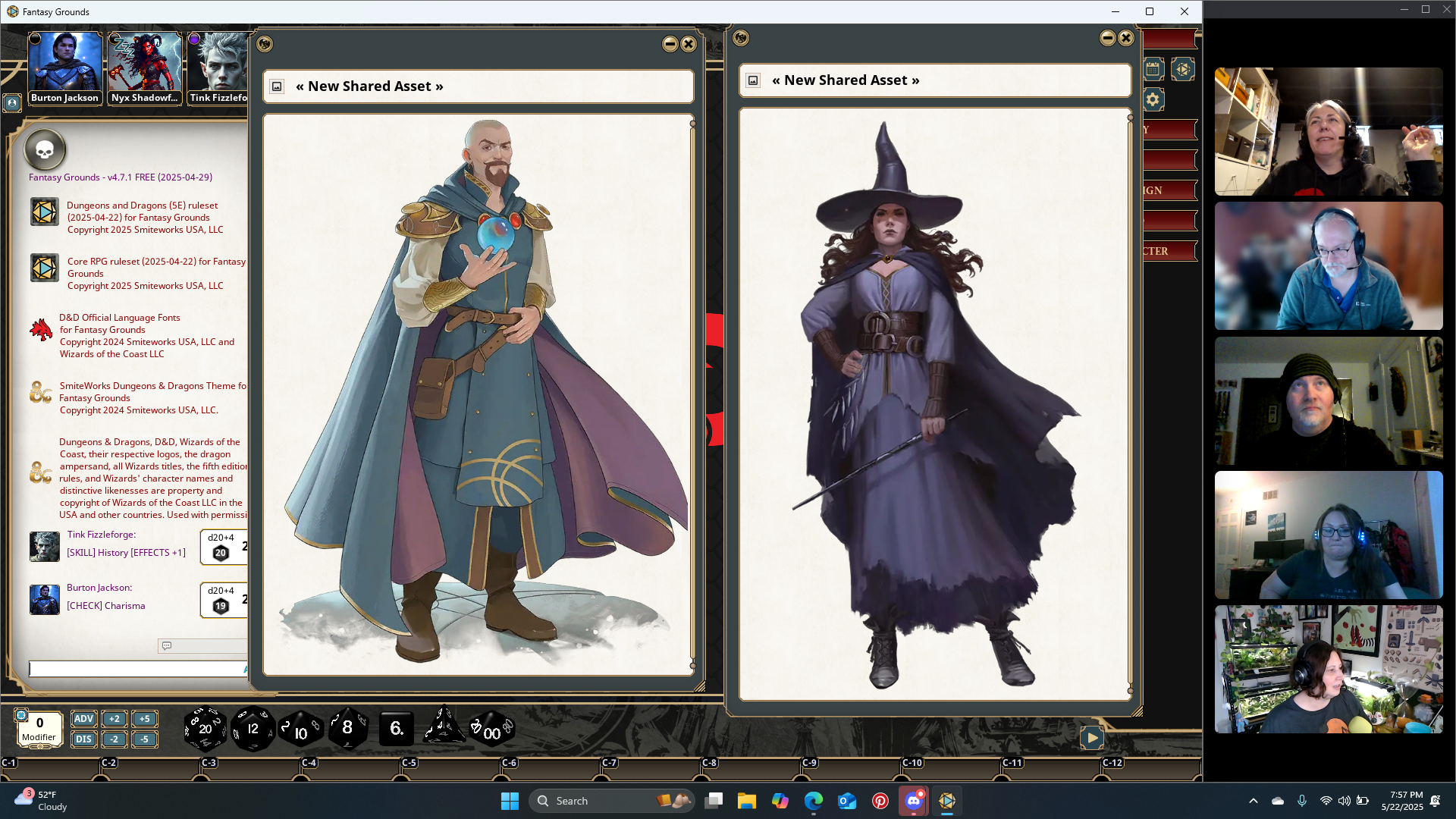Open the options gear in sidebar
The image size is (1456, 819).
click(x=1153, y=99)
